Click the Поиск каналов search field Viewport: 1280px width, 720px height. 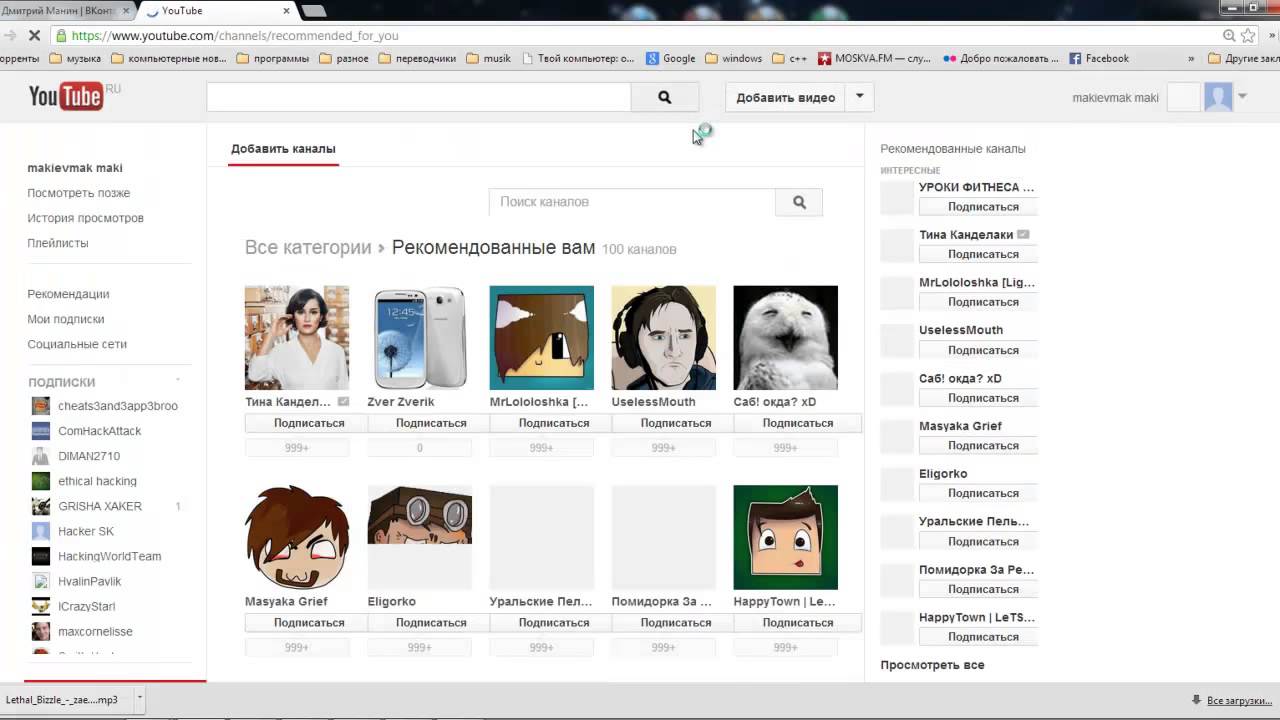(x=632, y=202)
